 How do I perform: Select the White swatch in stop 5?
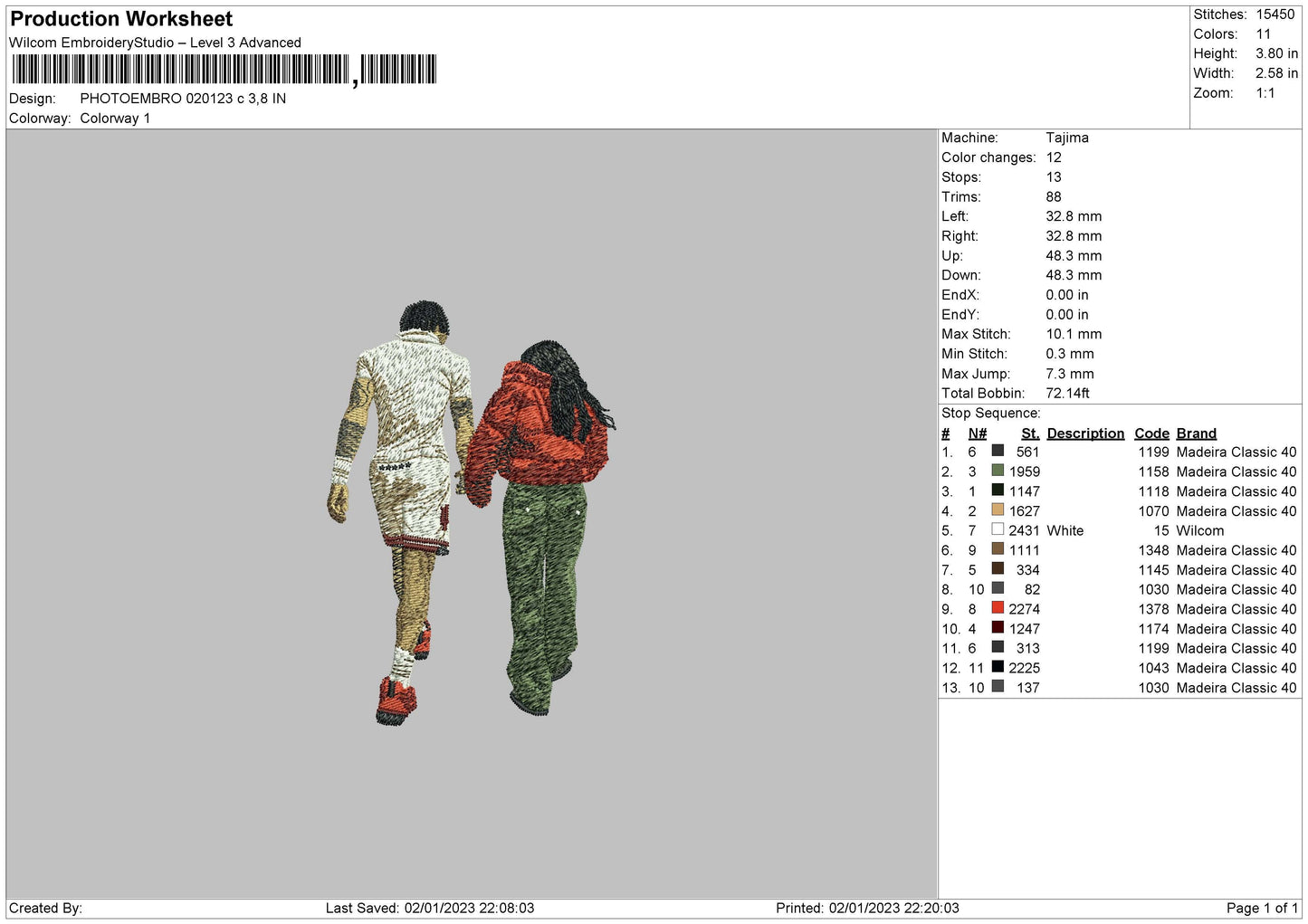point(998,529)
